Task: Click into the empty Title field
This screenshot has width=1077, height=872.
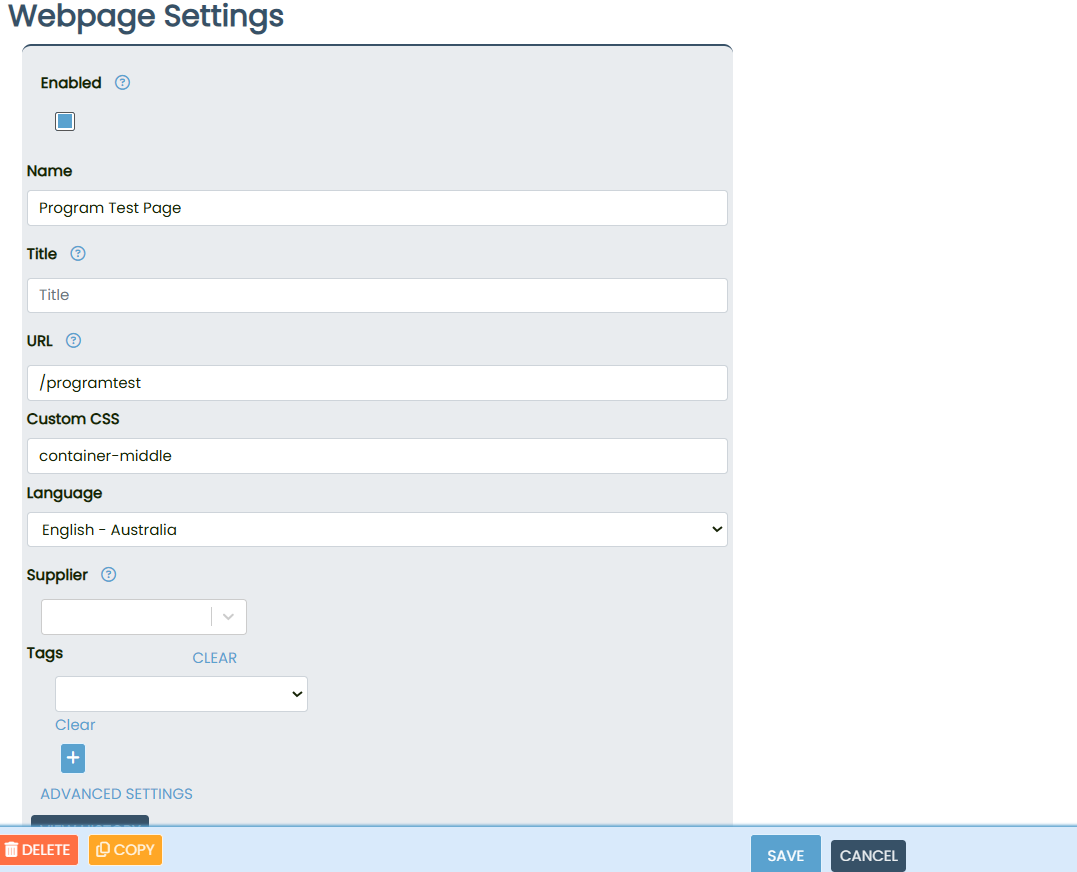Action: point(377,295)
